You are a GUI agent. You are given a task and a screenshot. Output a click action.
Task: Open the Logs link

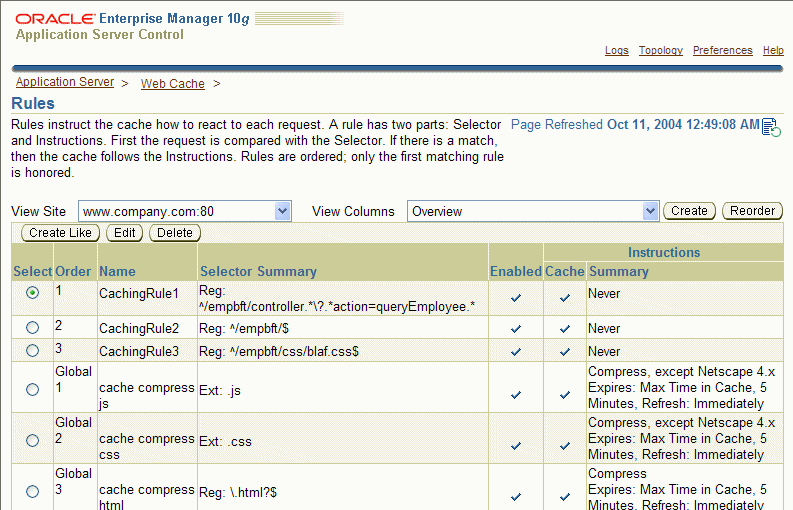pyautogui.click(x=616, y=51)
